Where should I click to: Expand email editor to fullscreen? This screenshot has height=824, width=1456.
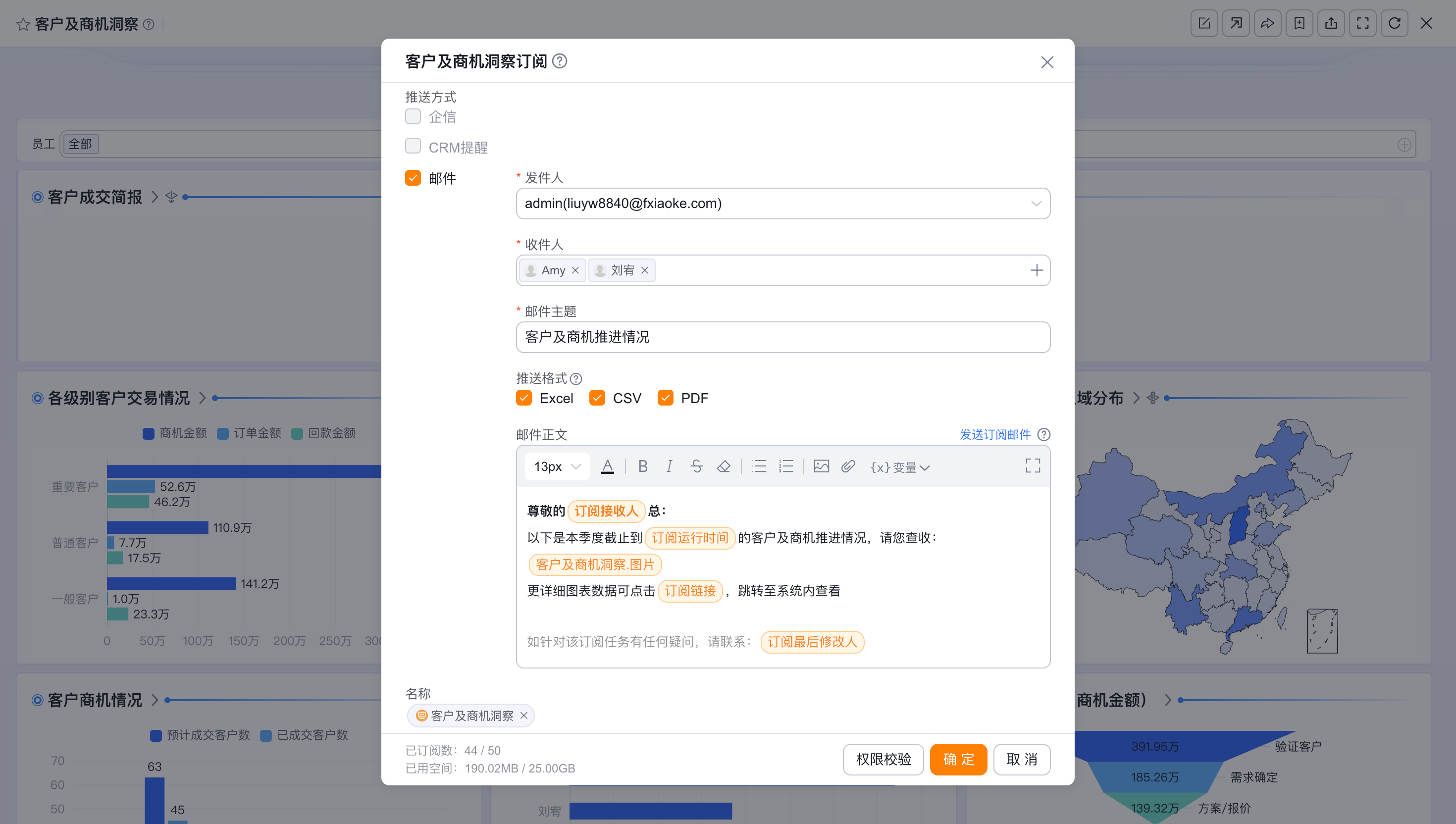click(x=1033, y=466)
